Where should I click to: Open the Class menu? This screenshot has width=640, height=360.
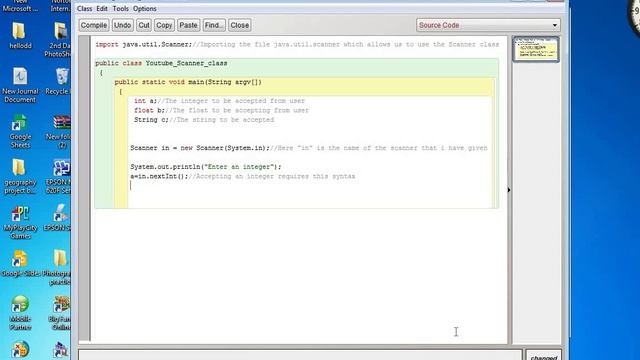(x=84, y=9)
